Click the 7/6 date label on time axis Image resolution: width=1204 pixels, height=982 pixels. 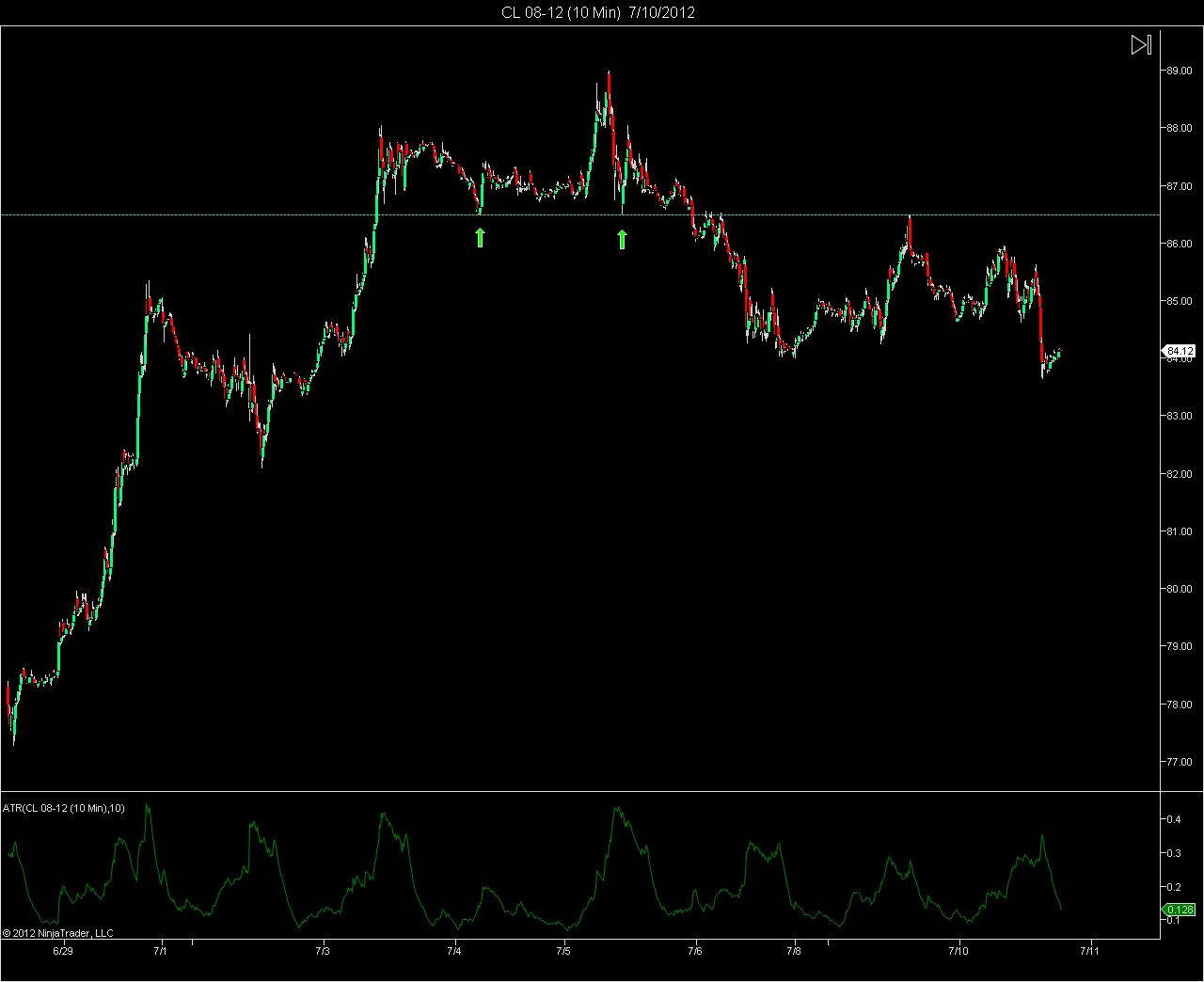pos(695,951)
